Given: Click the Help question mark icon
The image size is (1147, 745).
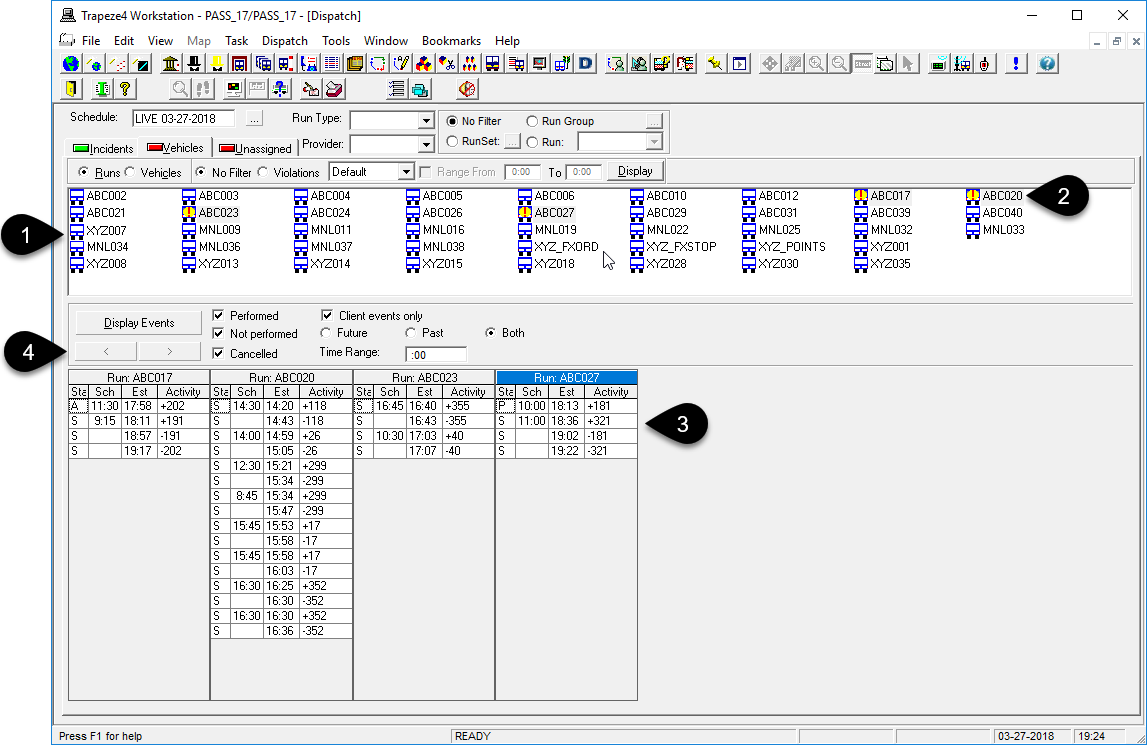Looking at the screenshot, I should (x=1045, y=63).
